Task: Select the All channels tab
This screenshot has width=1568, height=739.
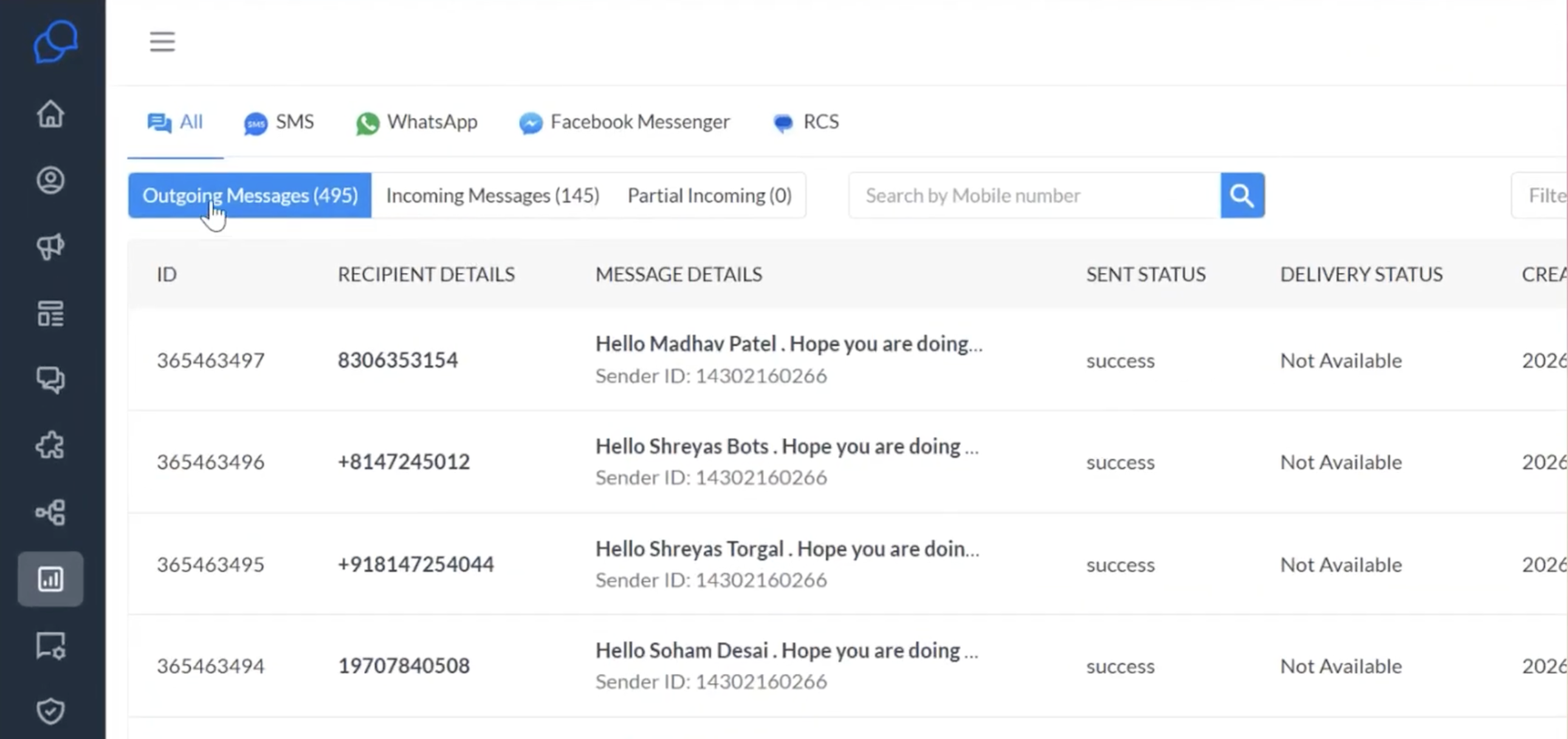Action: tap(175, 122)
